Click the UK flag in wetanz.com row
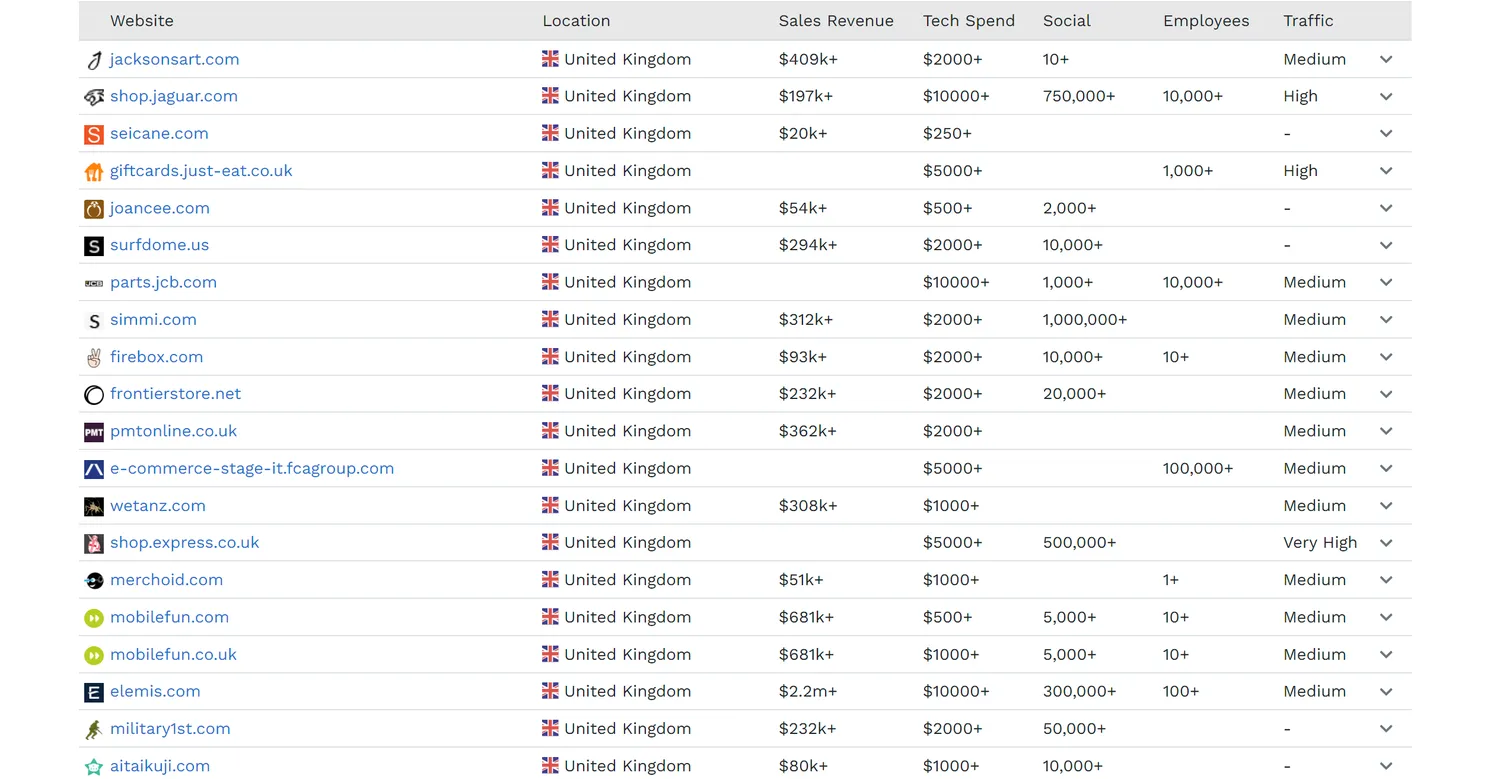The image size is (1500, 779). tap(550, 504)
